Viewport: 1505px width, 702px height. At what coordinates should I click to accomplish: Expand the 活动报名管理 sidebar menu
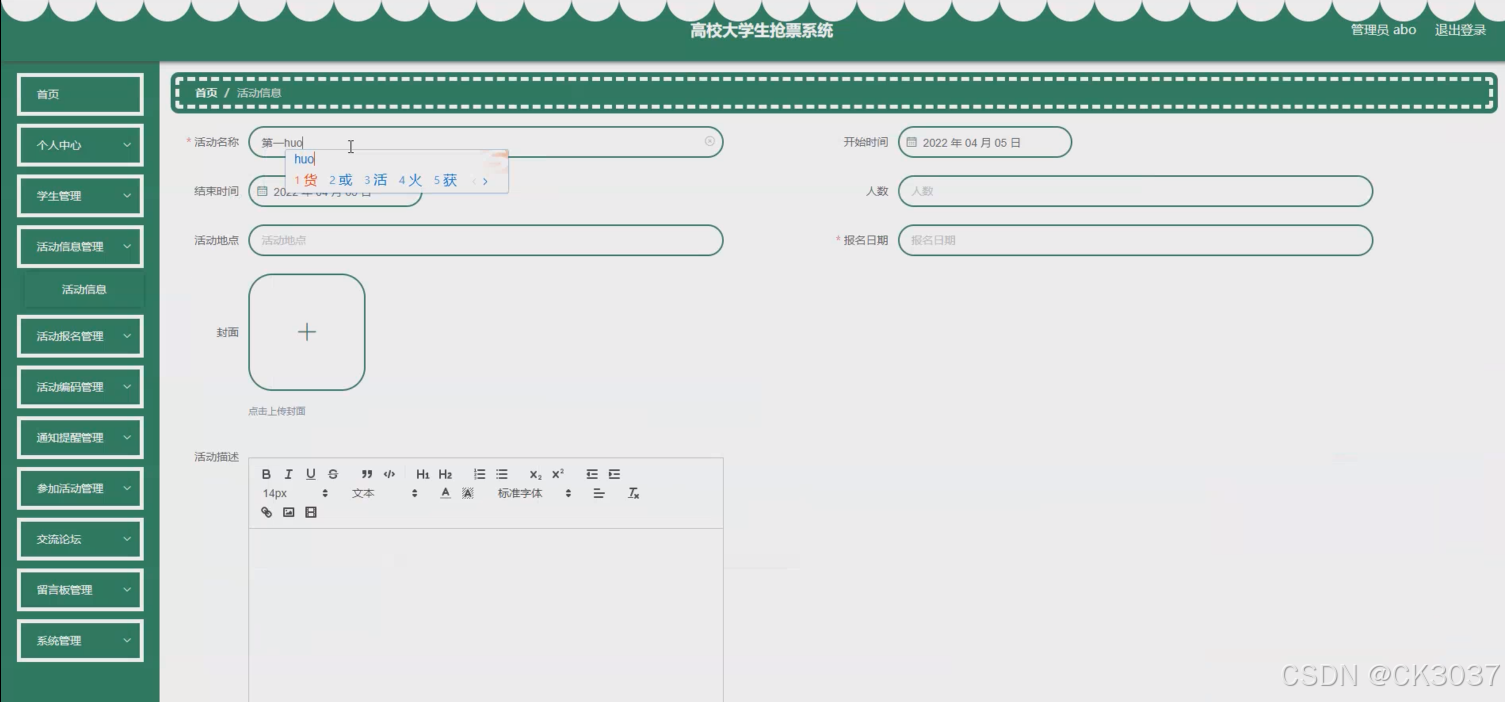81,336
